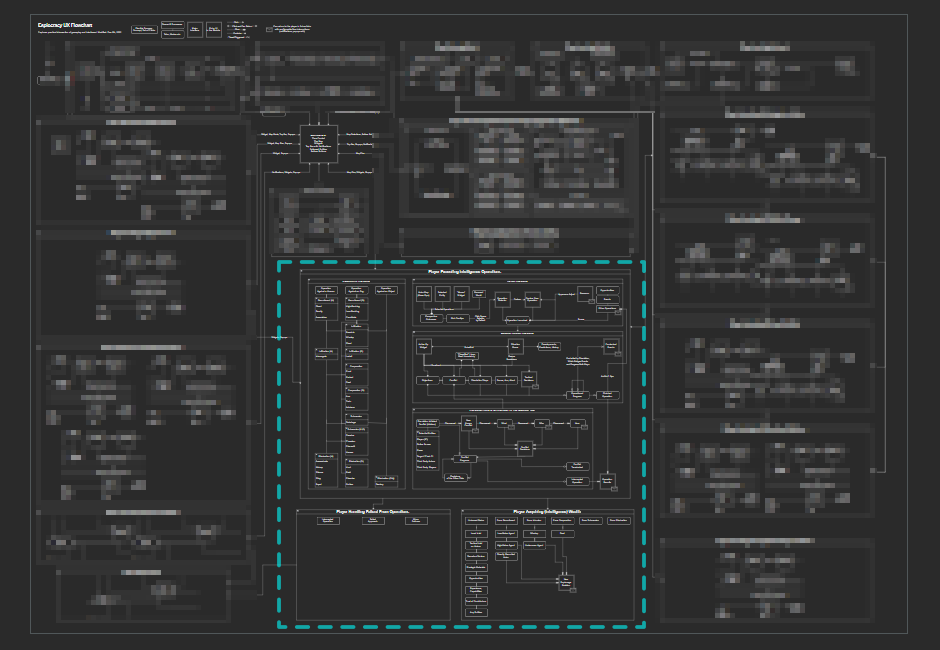Image resolution: width=940 pixels, height=650 pixels.
Task: Select the left square legend box in header
Action: (x=194, y=30)
